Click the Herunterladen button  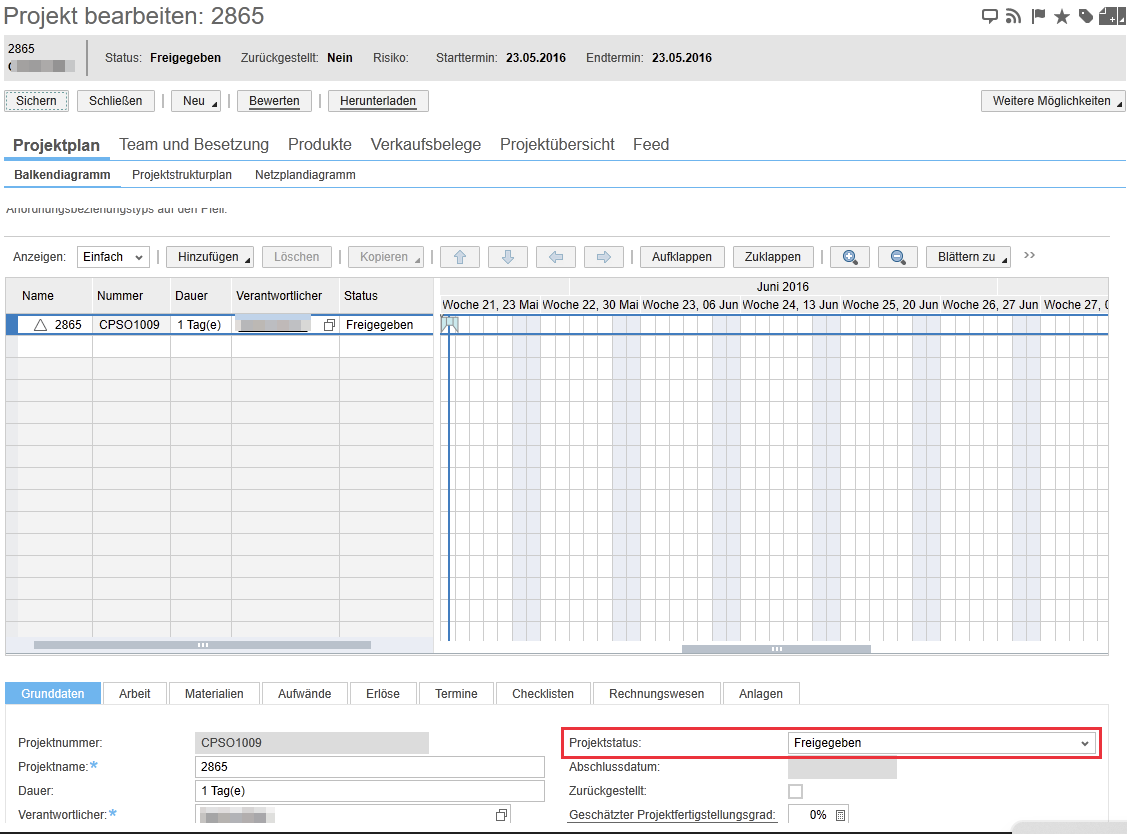pos(378,101)
